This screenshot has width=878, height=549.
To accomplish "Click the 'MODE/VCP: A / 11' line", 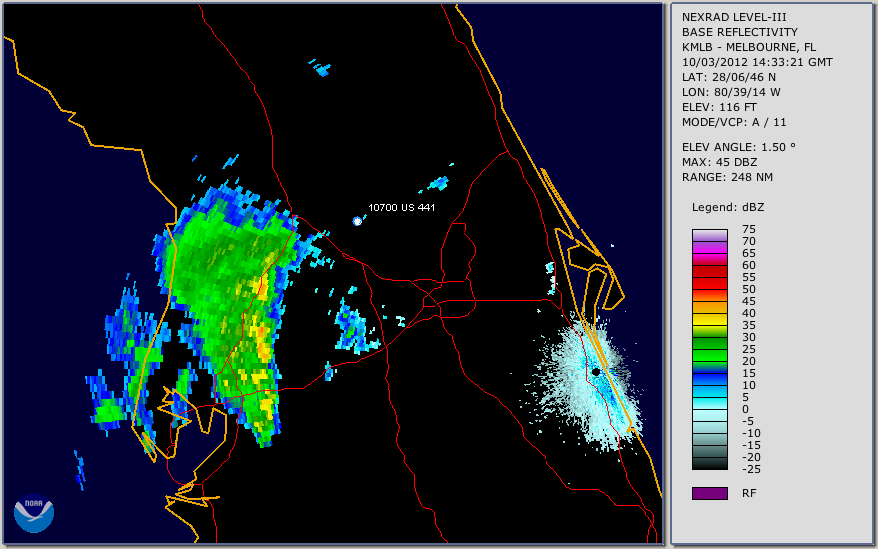I will pyautogui.click(x=734, y=122).
